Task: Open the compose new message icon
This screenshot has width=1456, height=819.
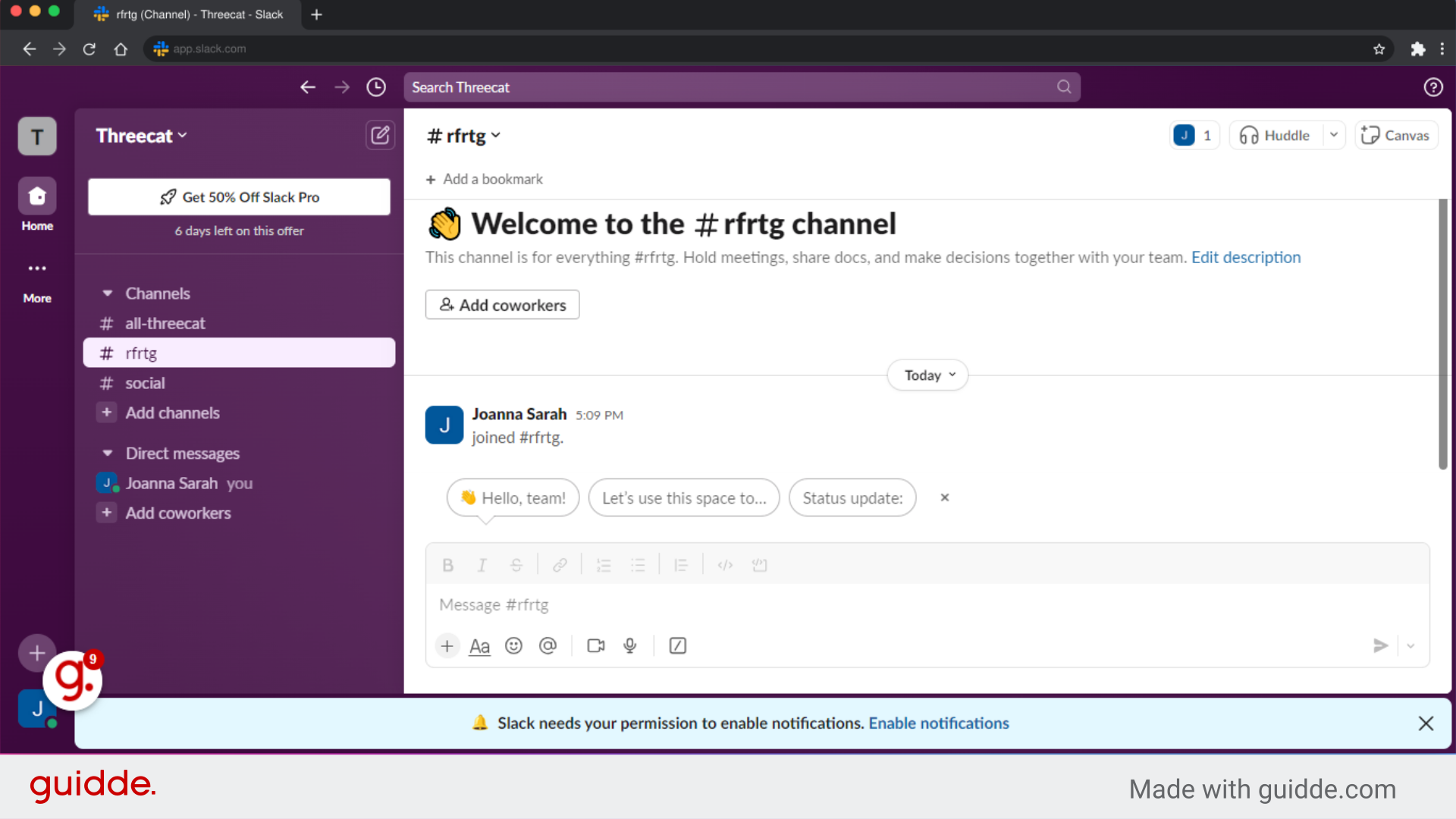Action: pos(380,135)
